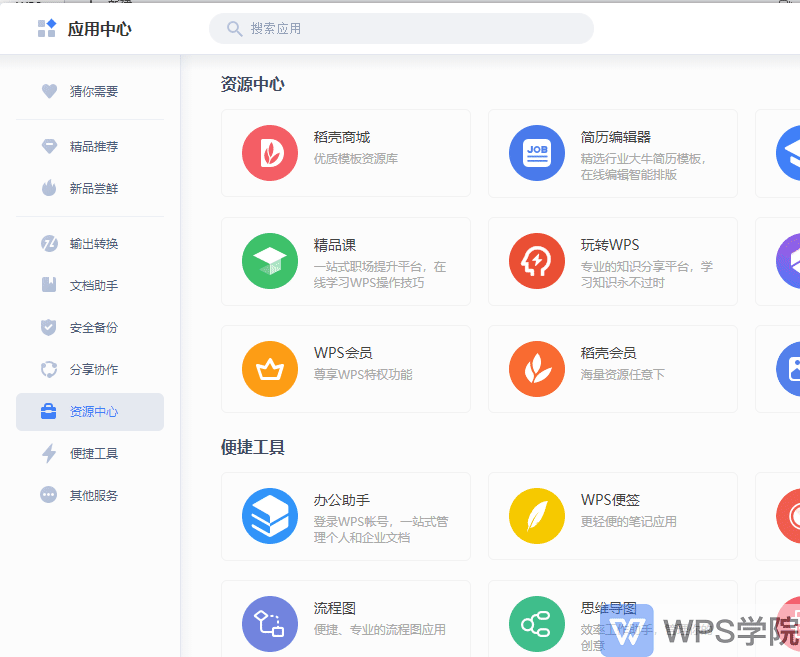Click description 便捷、专业的流程图应用
The height and width of the screenshot is (657, 800).
380,629
